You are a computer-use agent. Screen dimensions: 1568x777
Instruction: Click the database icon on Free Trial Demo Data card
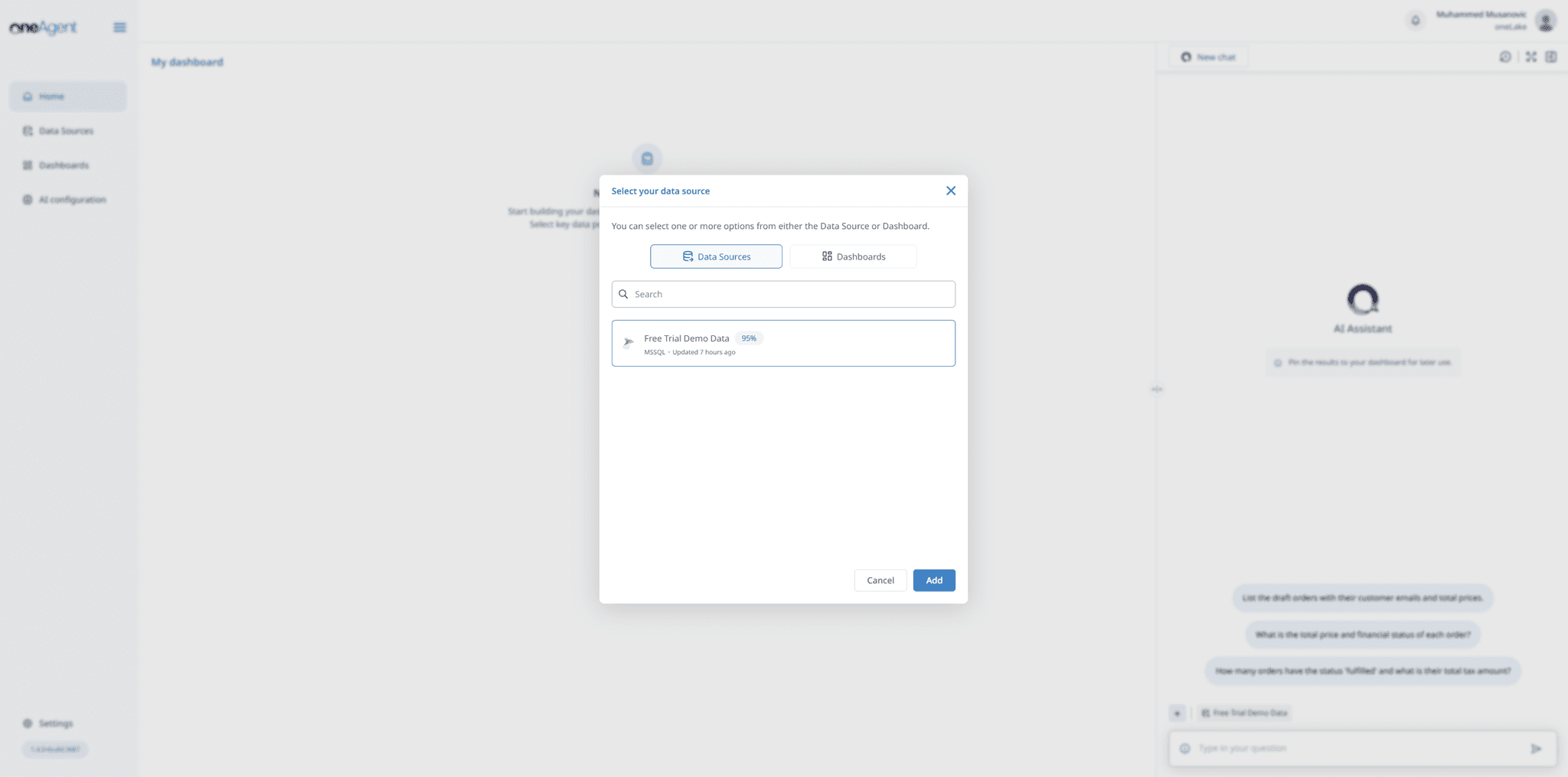[x=629, y=342]
